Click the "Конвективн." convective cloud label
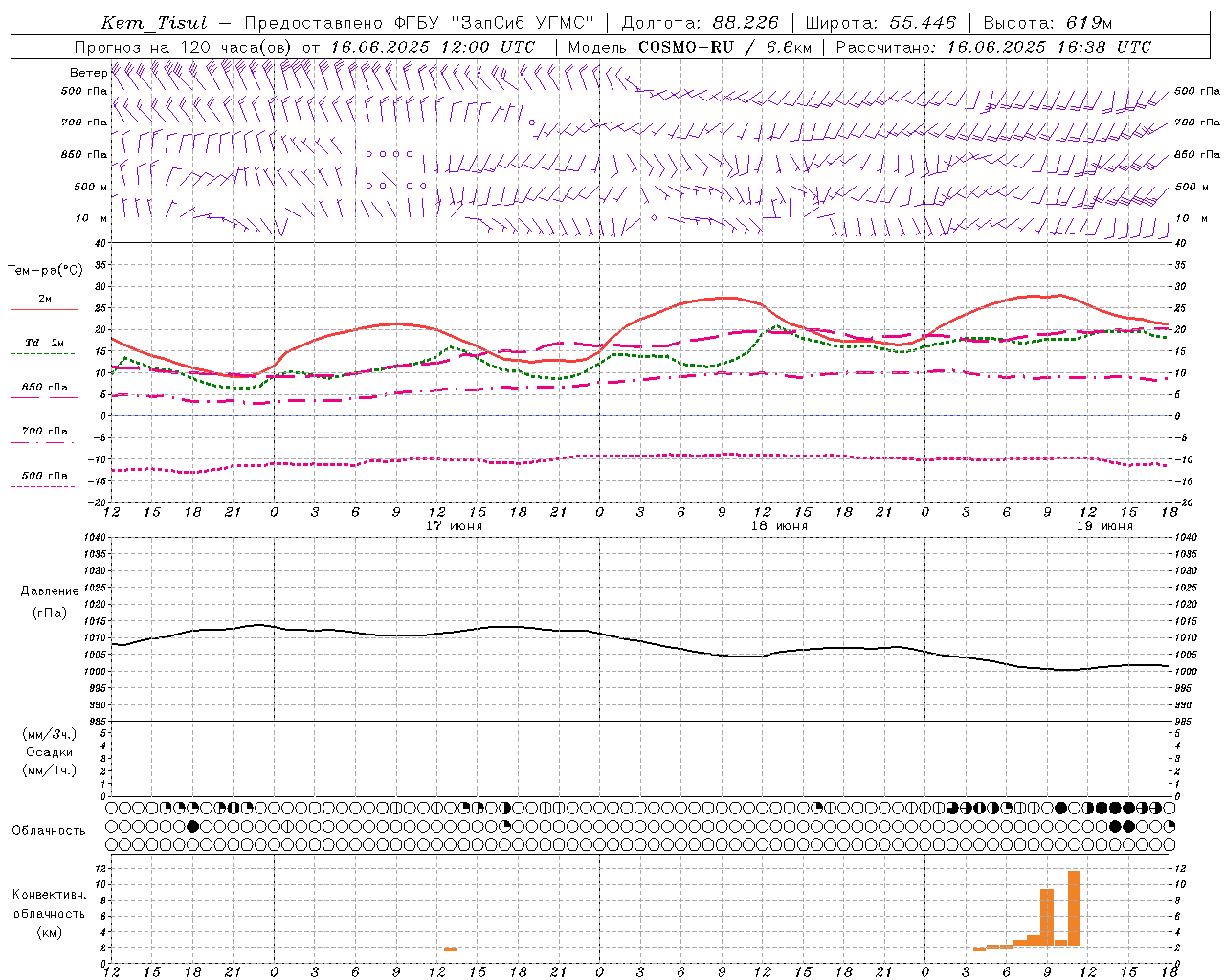Screen dimensions: 1225x980 click(49, 895)
